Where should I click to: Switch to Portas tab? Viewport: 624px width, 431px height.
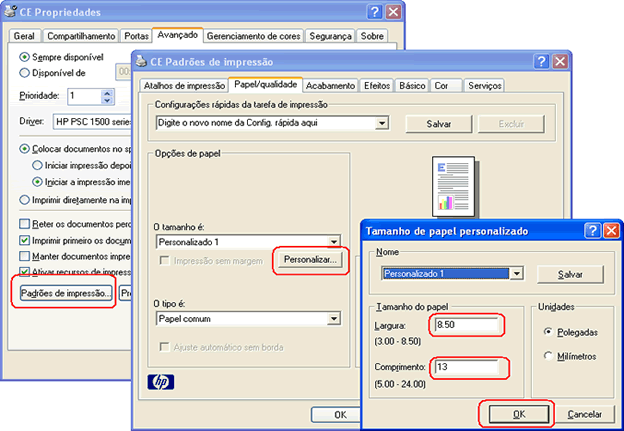(x=136, y=36)
